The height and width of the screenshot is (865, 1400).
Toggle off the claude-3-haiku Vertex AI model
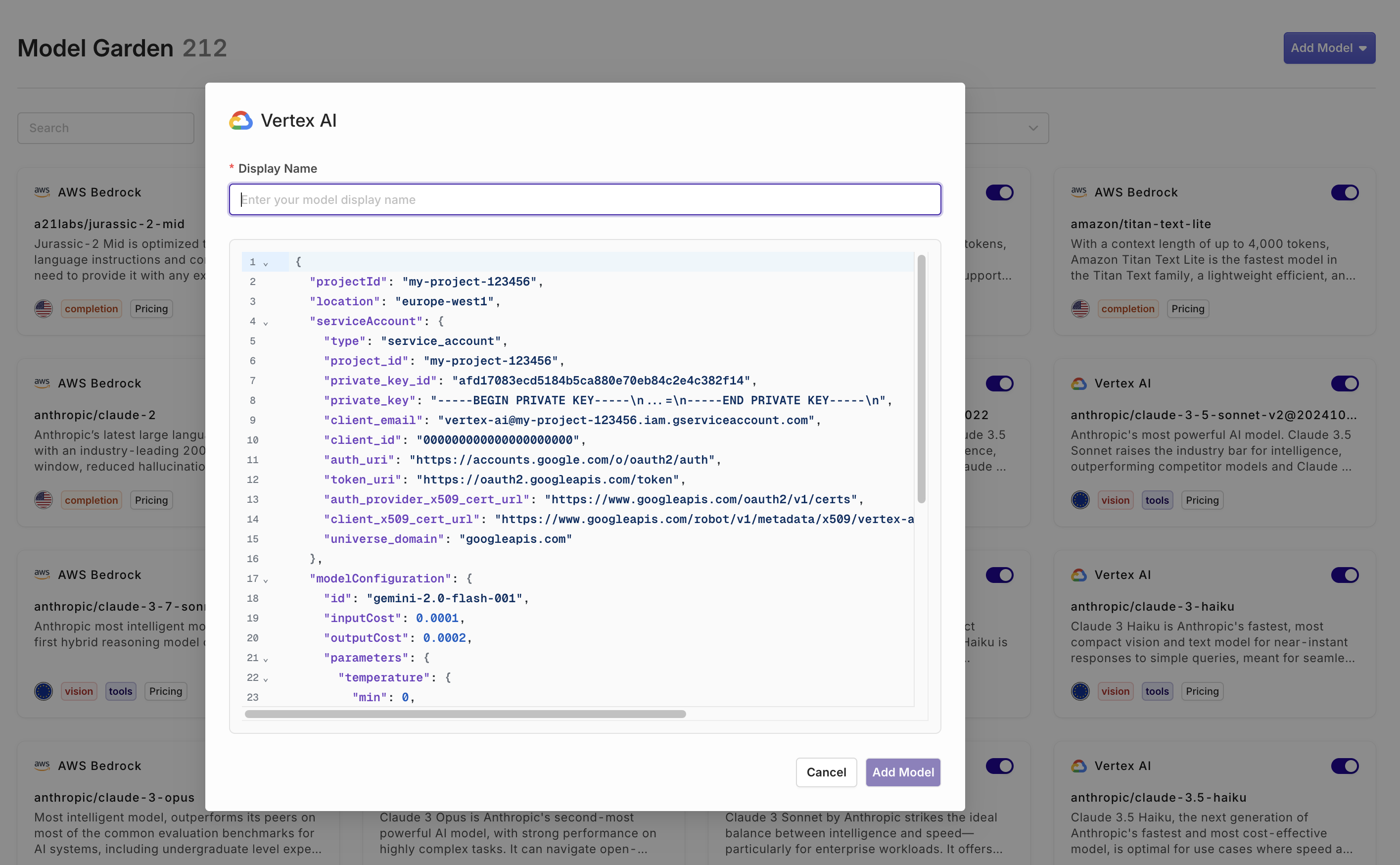click(1344, 575)
